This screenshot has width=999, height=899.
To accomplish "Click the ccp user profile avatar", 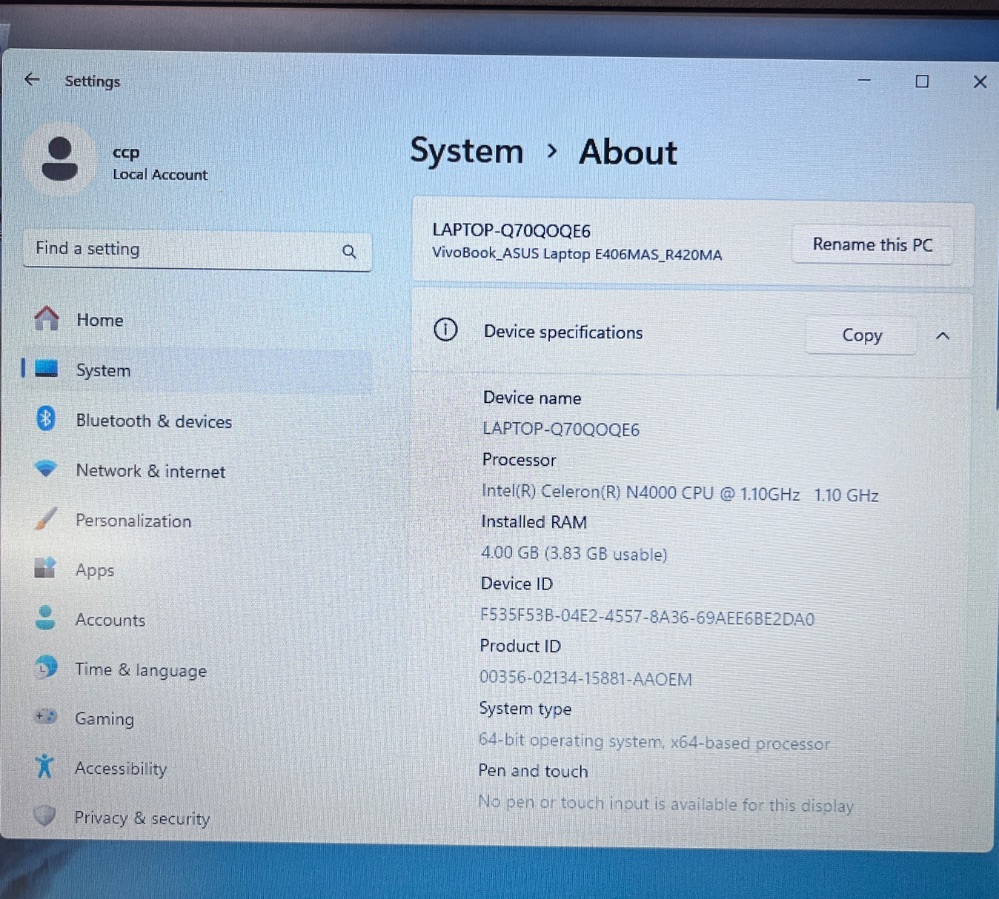I will tap(60, 160).
